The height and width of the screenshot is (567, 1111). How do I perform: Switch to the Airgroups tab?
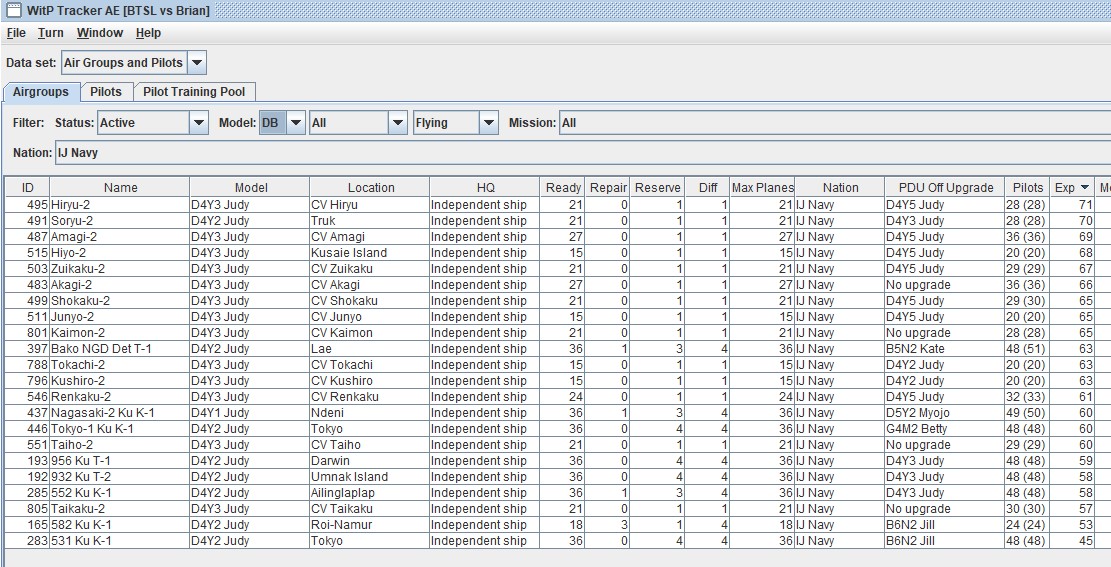[x=40, y=92]
